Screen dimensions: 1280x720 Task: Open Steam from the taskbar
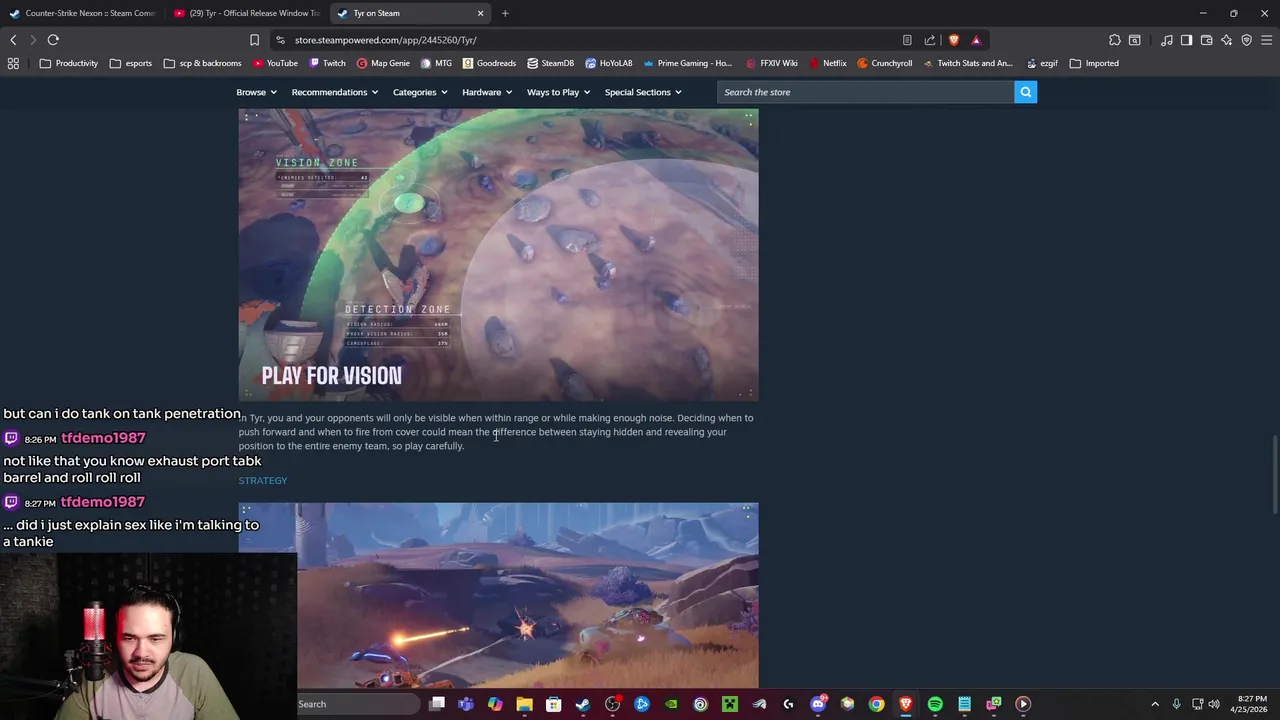(x=582, y=704)
